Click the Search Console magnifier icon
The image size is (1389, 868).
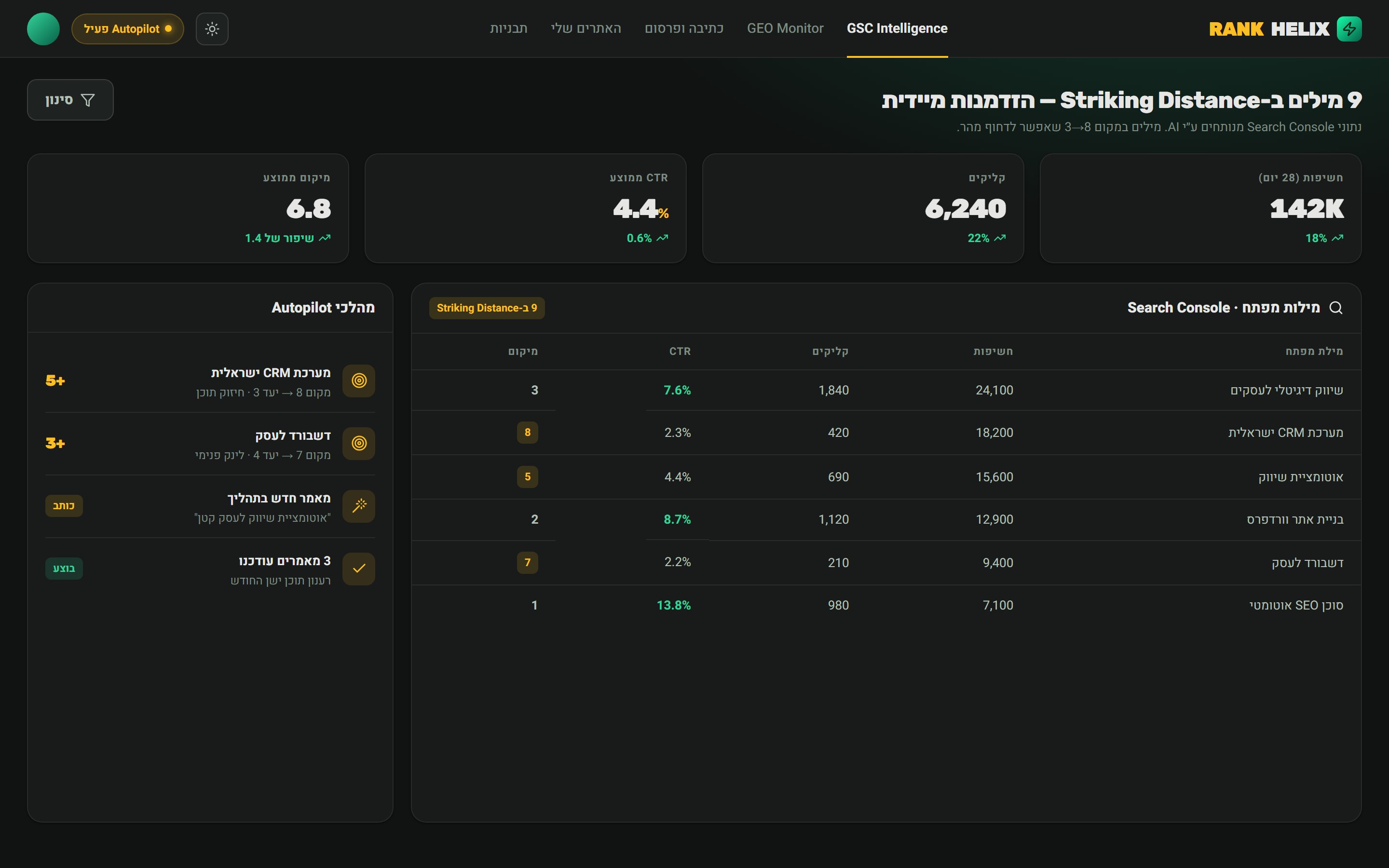tap(1335, 308)
